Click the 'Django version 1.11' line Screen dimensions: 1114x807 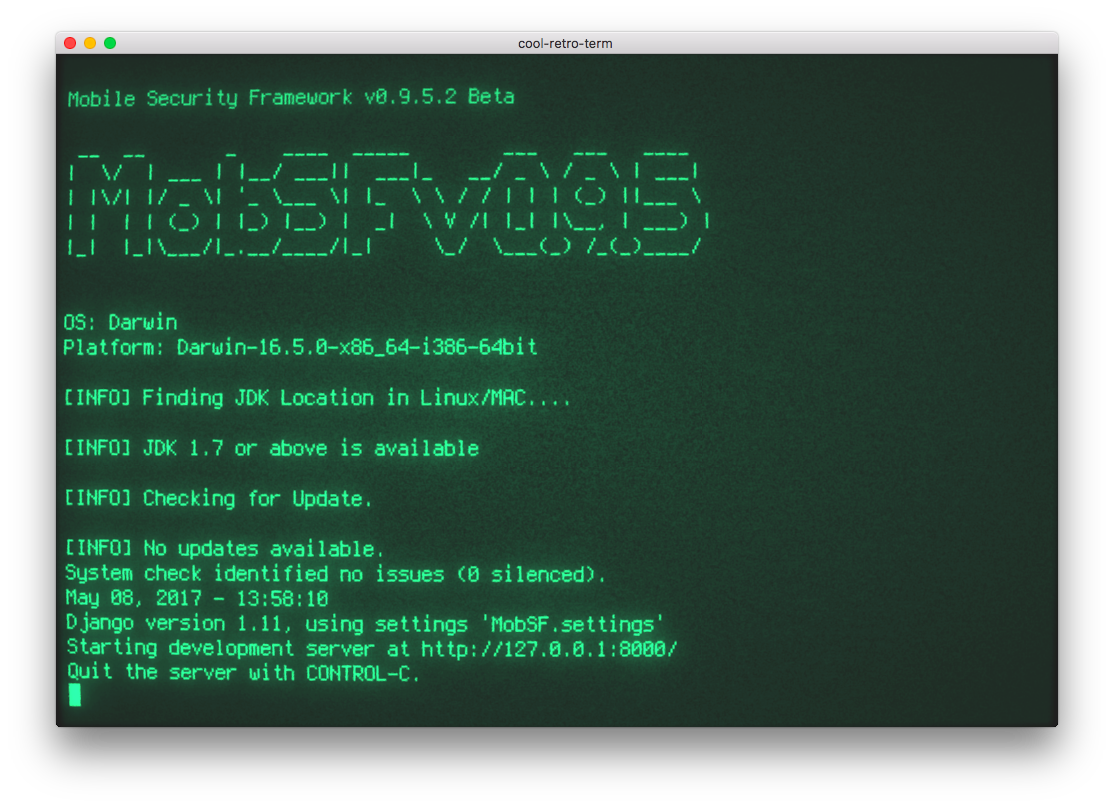(x=364, y=624)
